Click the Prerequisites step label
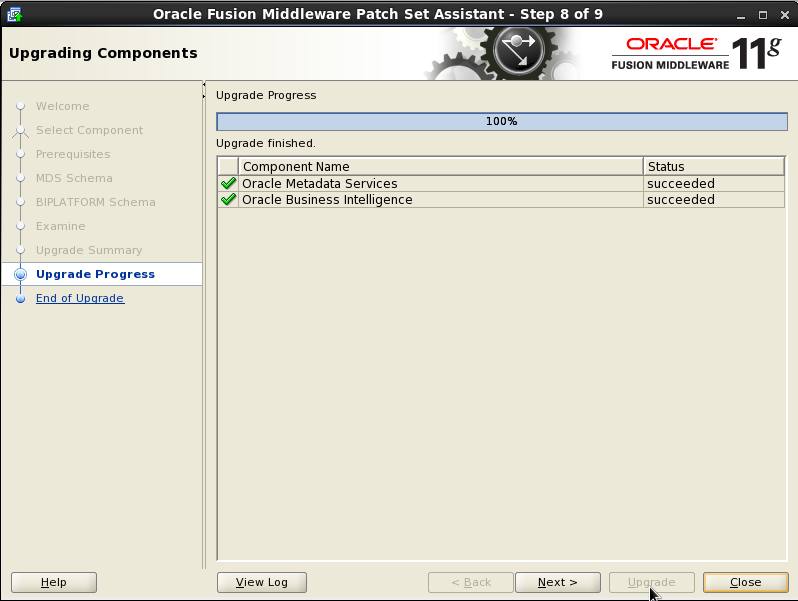 (x=73, y=154)
